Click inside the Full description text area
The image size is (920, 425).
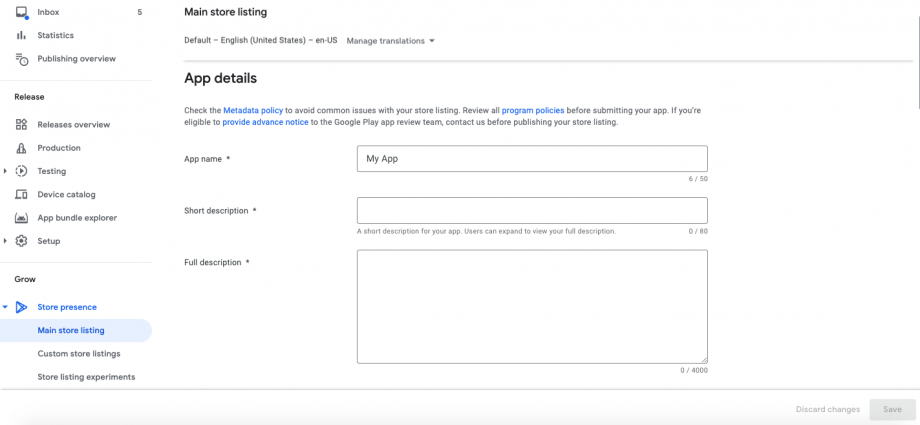click(x=532, y=306)
